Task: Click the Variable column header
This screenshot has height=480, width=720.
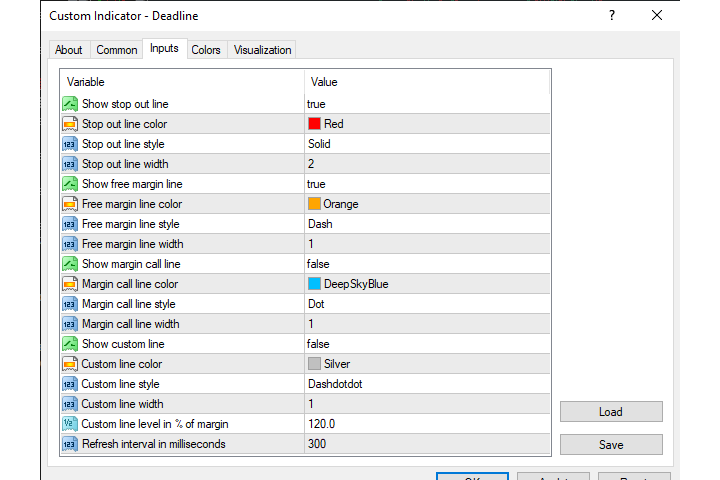Action: click(182, 82)
